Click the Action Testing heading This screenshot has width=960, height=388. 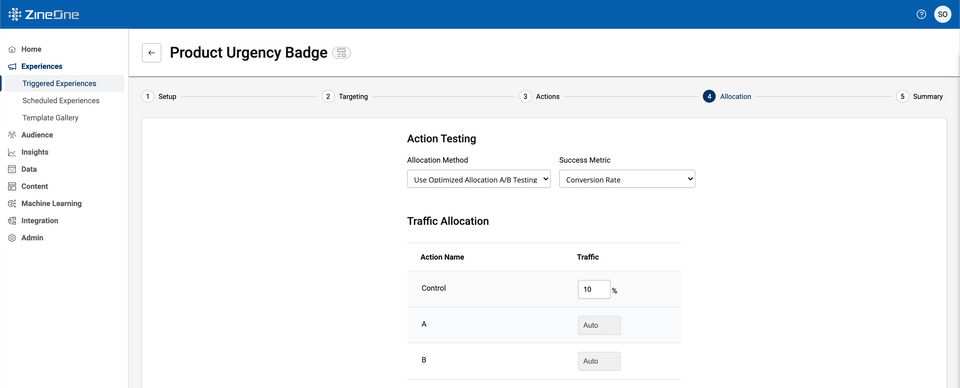click(x=441, y=139)
